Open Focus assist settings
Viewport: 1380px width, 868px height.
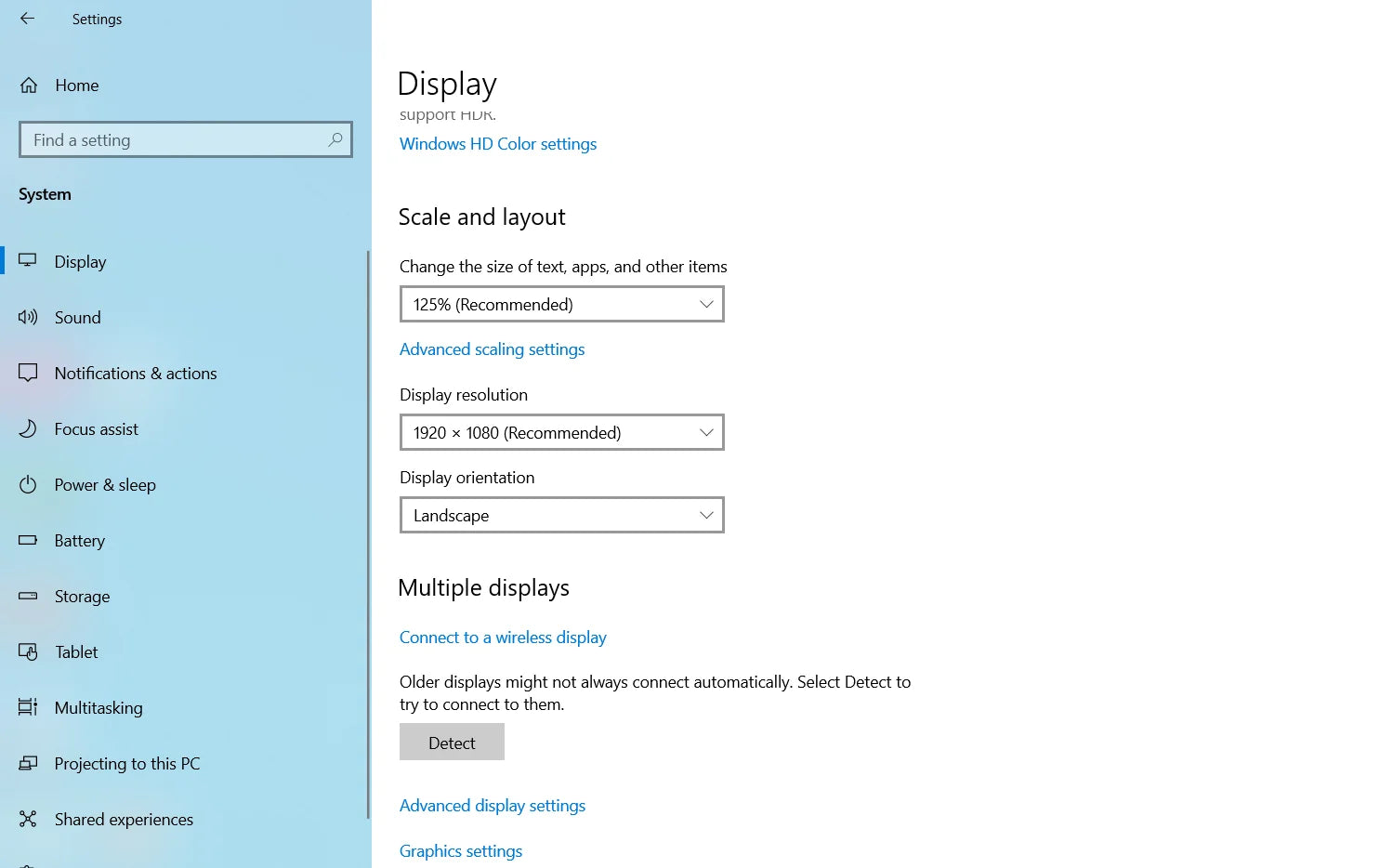[x=184, y=428]
